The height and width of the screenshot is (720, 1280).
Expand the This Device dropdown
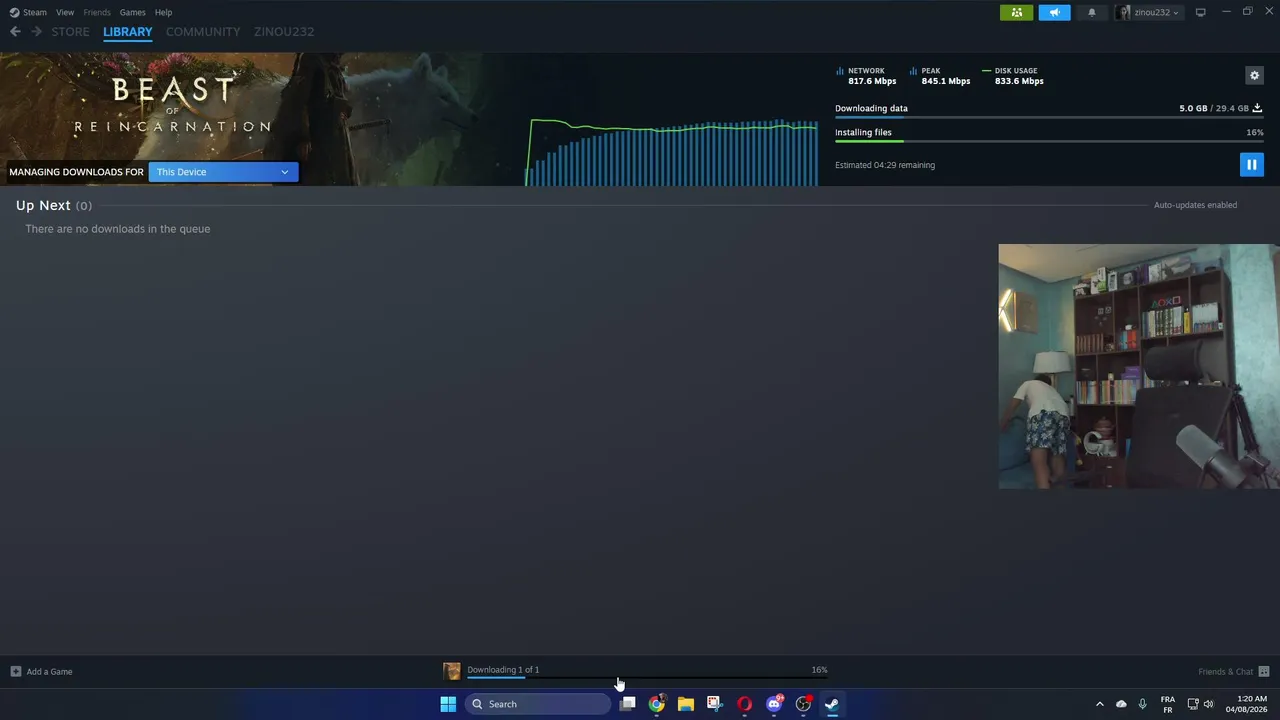tap(223, 172)
